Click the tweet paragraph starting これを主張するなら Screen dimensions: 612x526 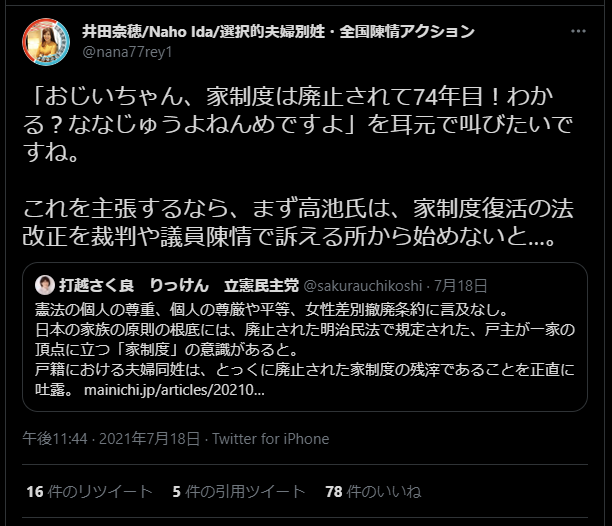298,222
